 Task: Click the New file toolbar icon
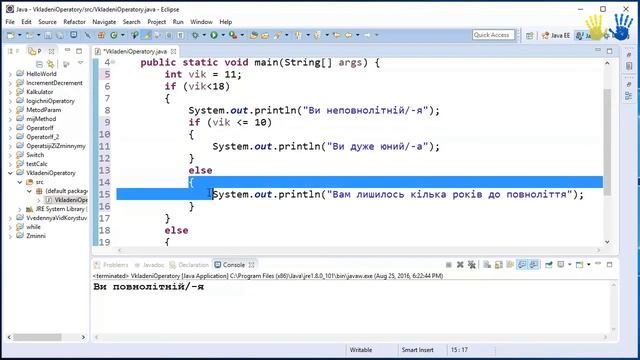[11, 35]
